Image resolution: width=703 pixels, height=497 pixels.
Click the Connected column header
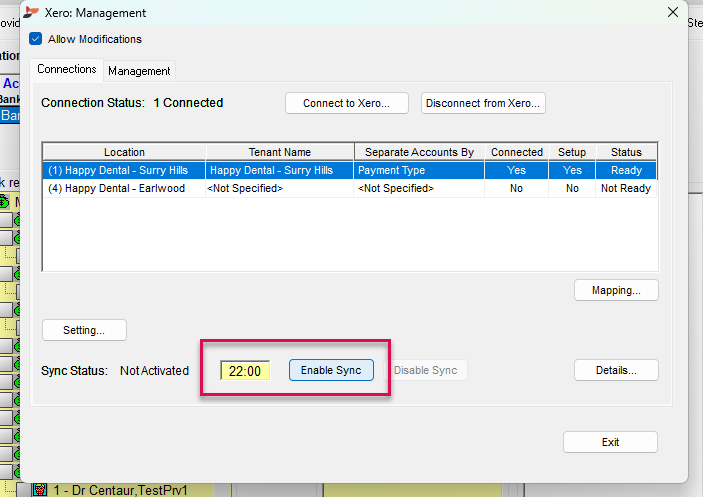tap(516, 152)
